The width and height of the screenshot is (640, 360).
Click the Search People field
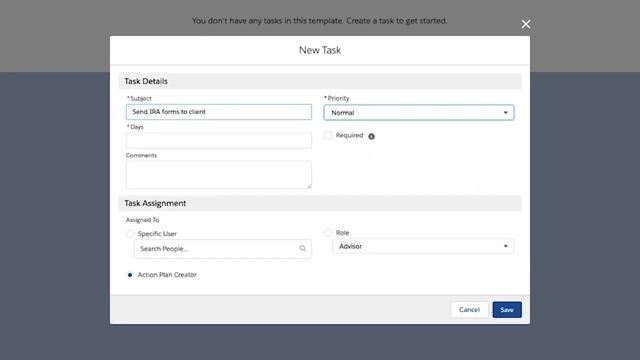click(222, 249)
